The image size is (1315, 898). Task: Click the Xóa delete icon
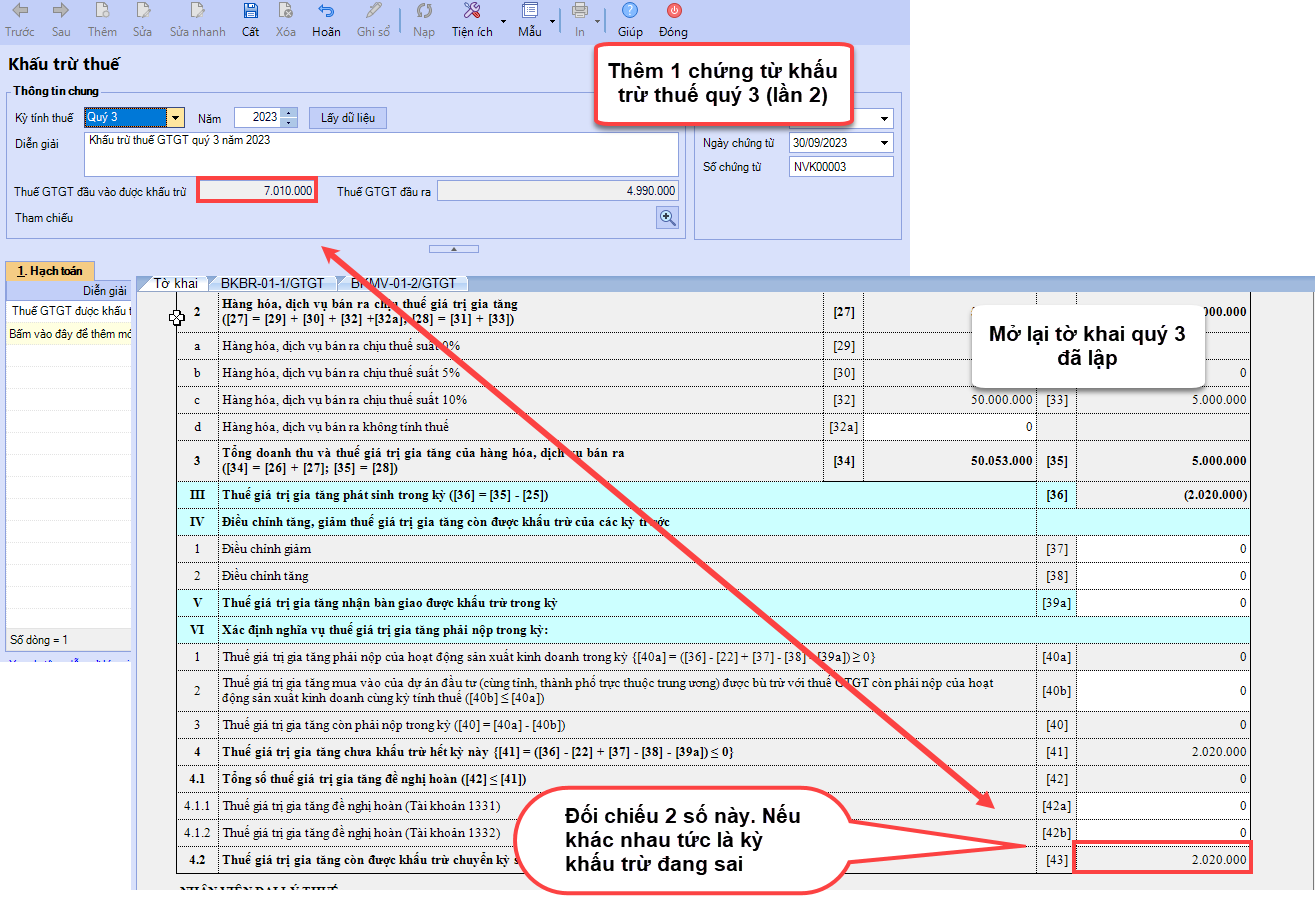point(286,12)
